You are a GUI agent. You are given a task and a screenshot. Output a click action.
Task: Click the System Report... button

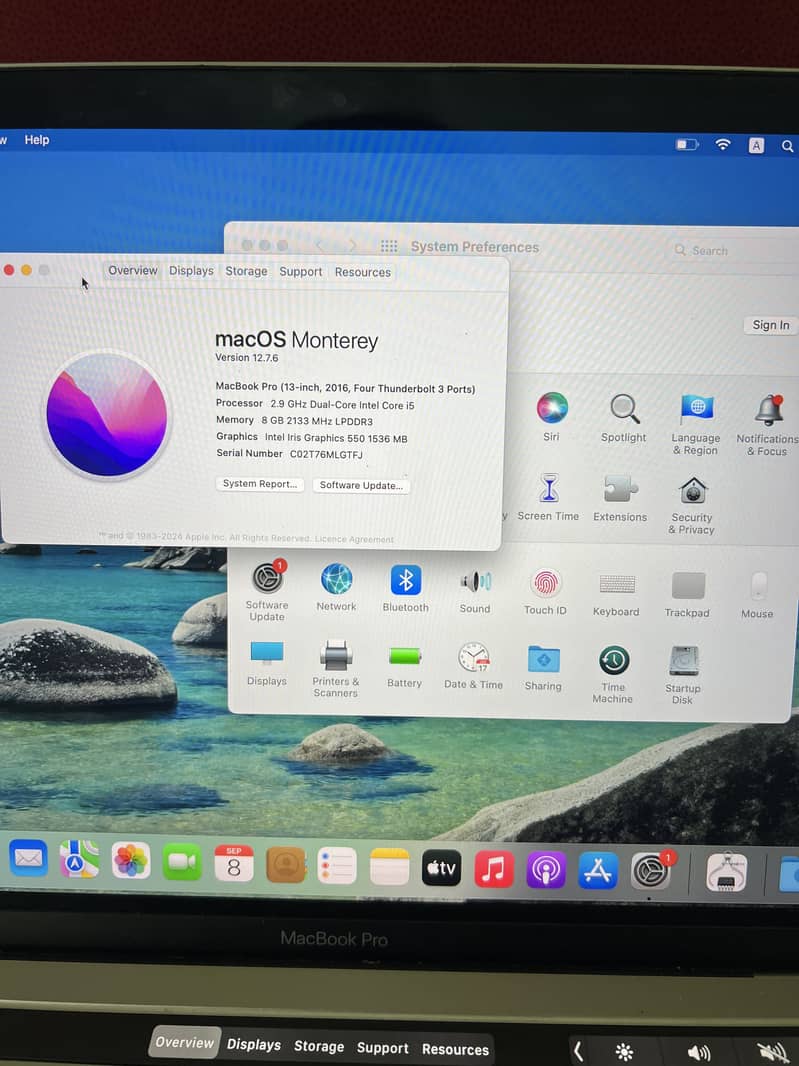[x=260, y=483]
